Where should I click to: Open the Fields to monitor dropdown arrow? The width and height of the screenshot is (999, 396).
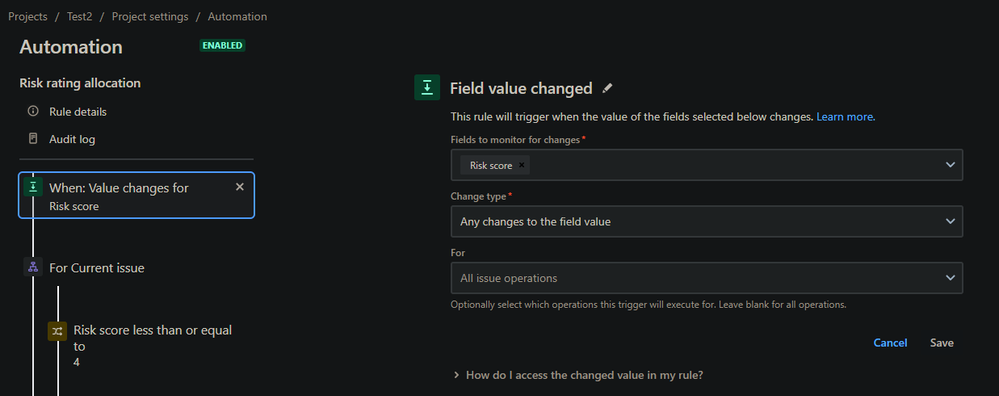[950, 165]
